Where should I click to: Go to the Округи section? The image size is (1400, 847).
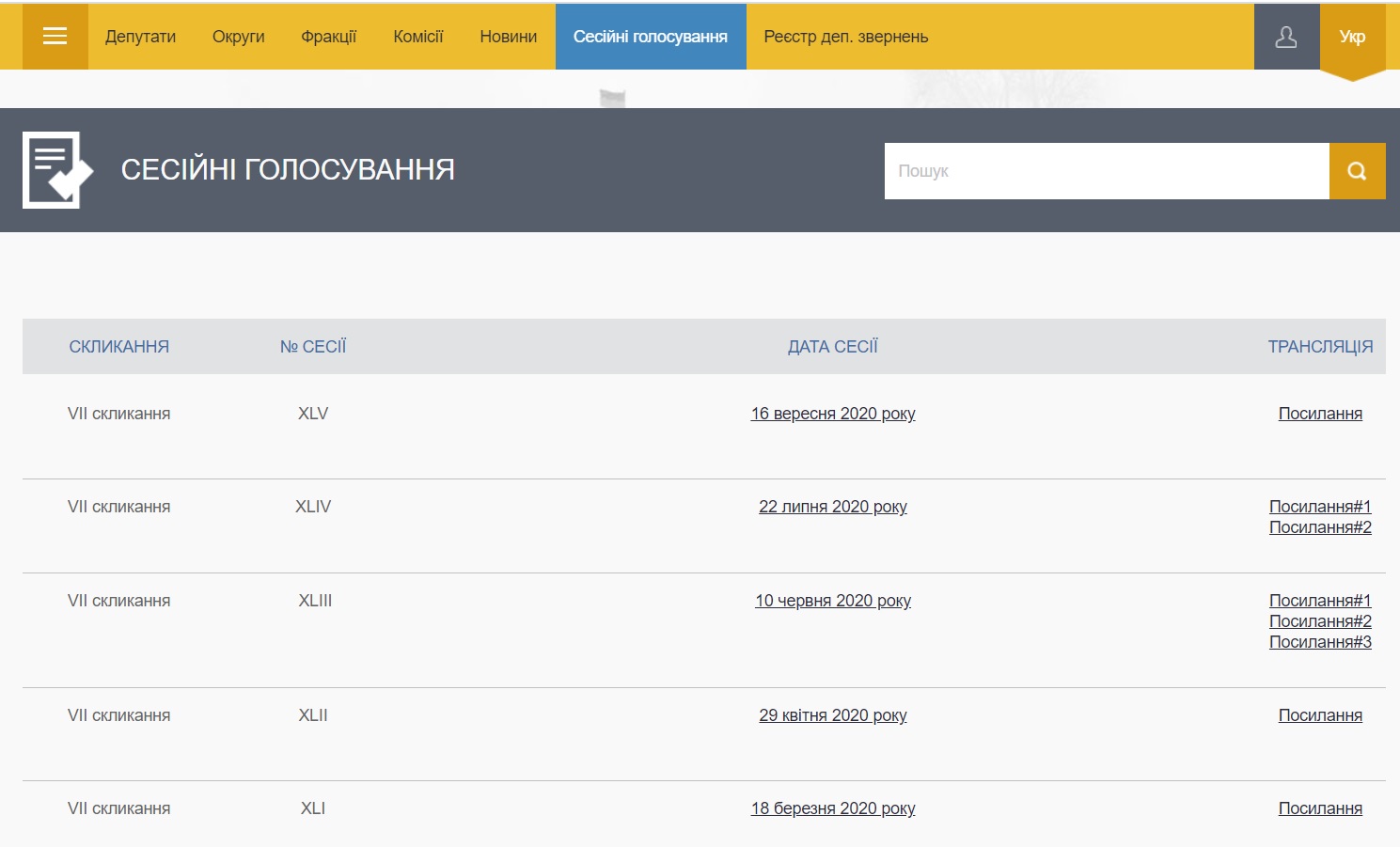pyautogui.click(x=238, y=37)
